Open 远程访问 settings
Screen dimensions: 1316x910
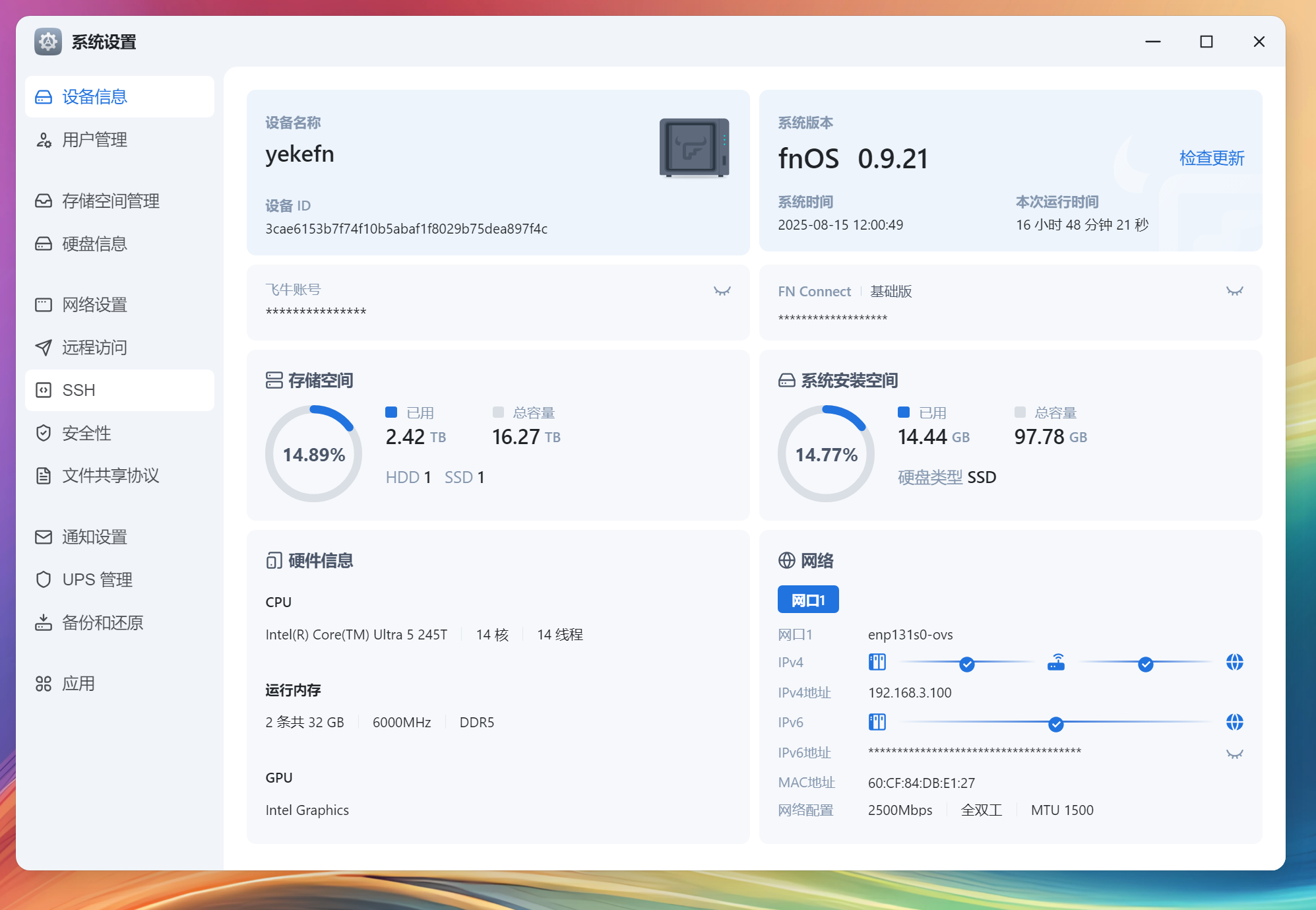point(119,347)
